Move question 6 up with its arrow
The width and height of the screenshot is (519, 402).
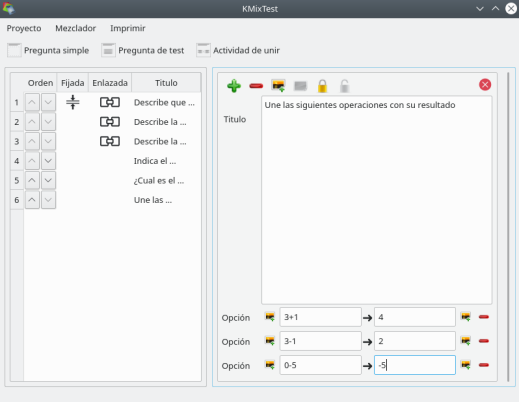click(x=32, y=200)
